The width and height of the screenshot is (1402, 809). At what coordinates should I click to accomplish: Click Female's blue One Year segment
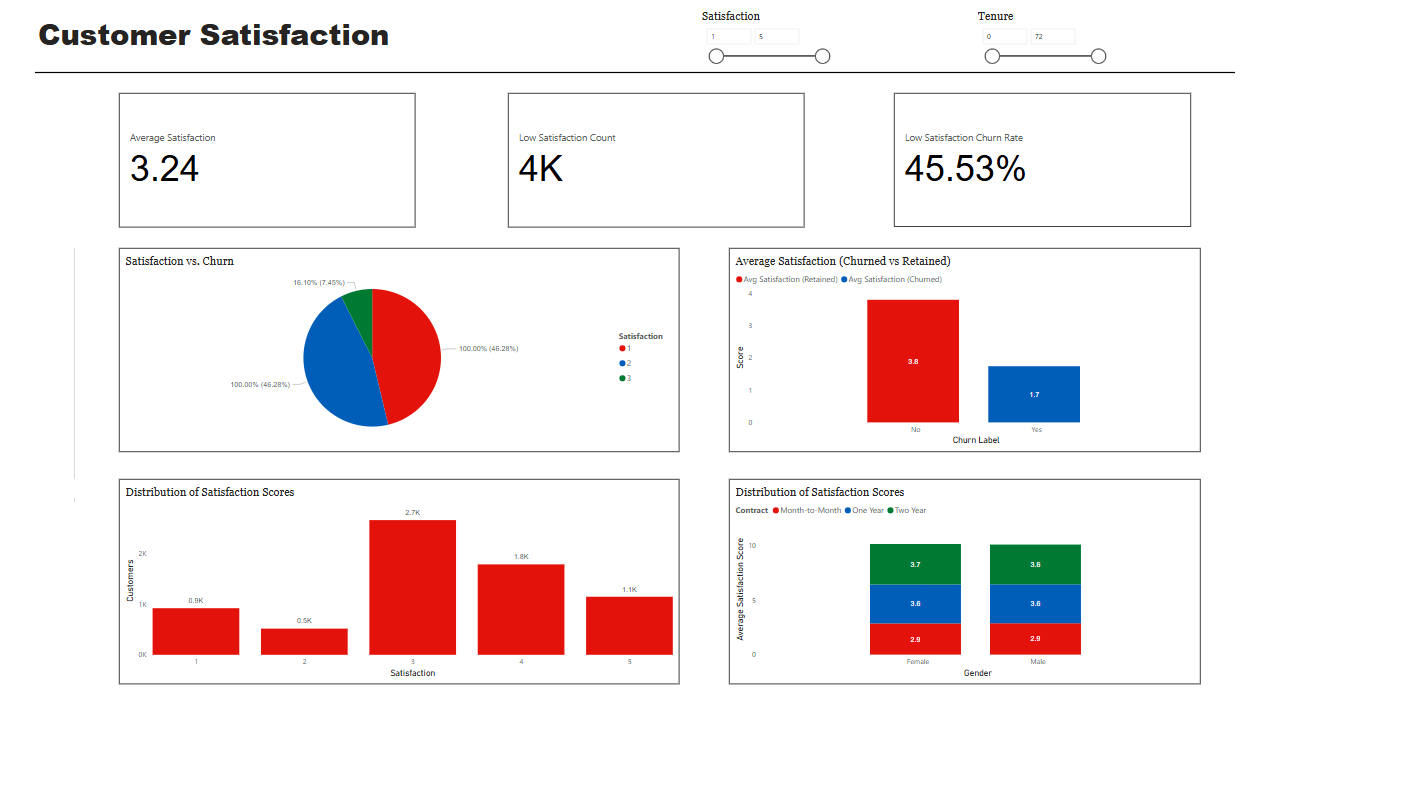[915, 604]
